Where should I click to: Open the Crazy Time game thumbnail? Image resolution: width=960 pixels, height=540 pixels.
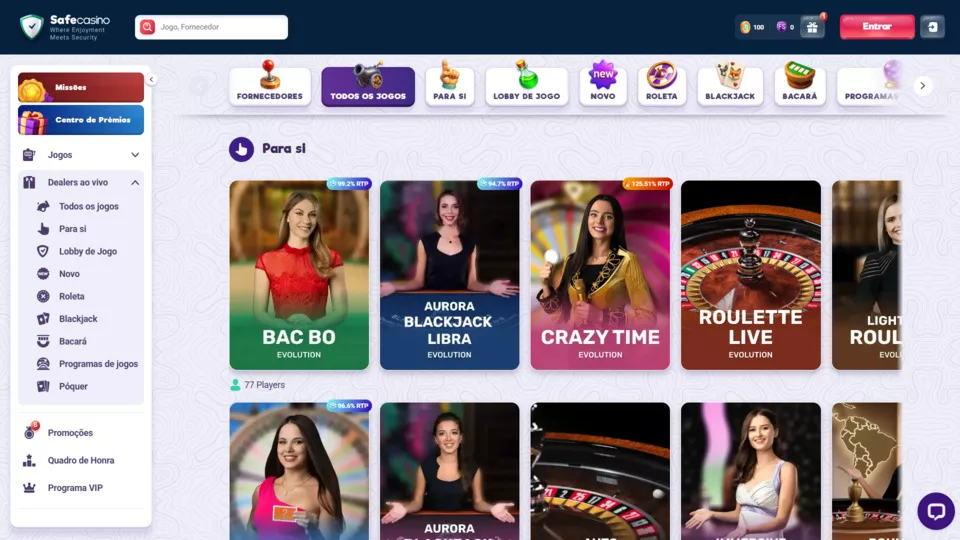click(600, 275)
